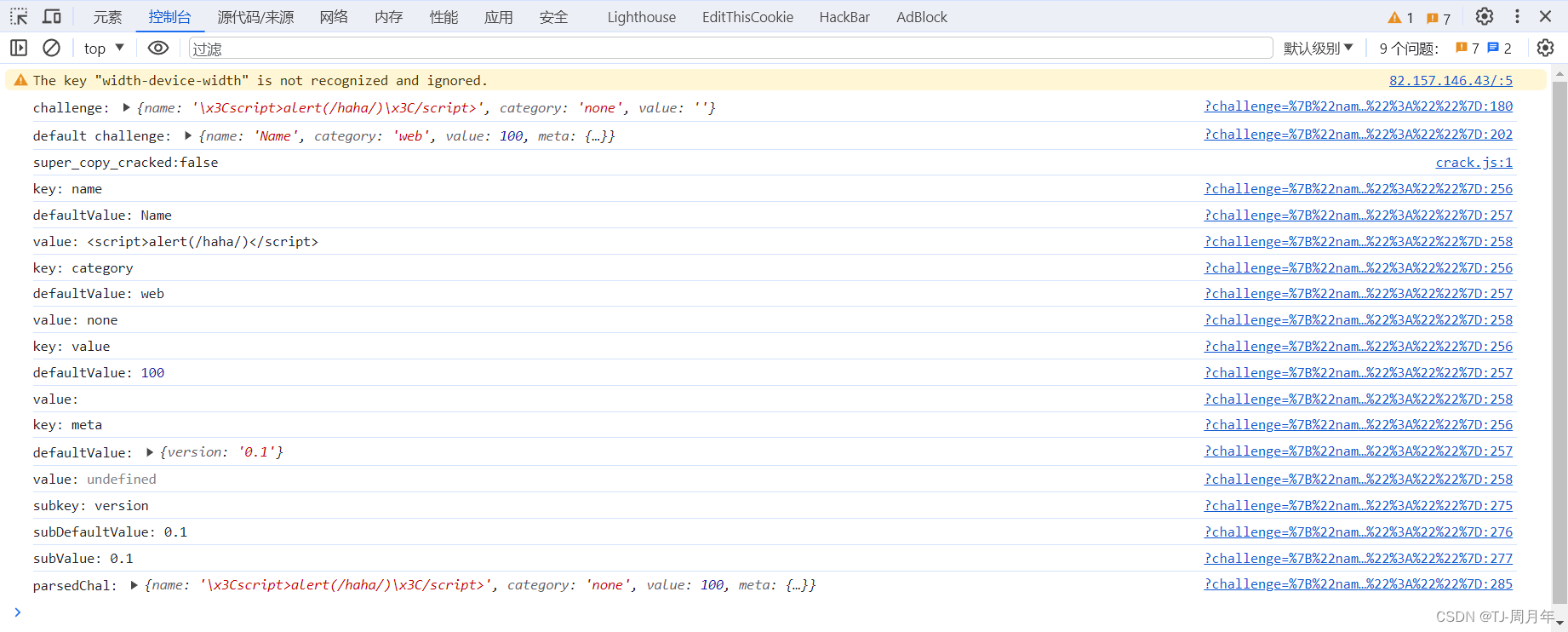This screenshot has height=632, width=1568.
Task: Click the yellow warning triangle in first log row
Action: [20, 80]
